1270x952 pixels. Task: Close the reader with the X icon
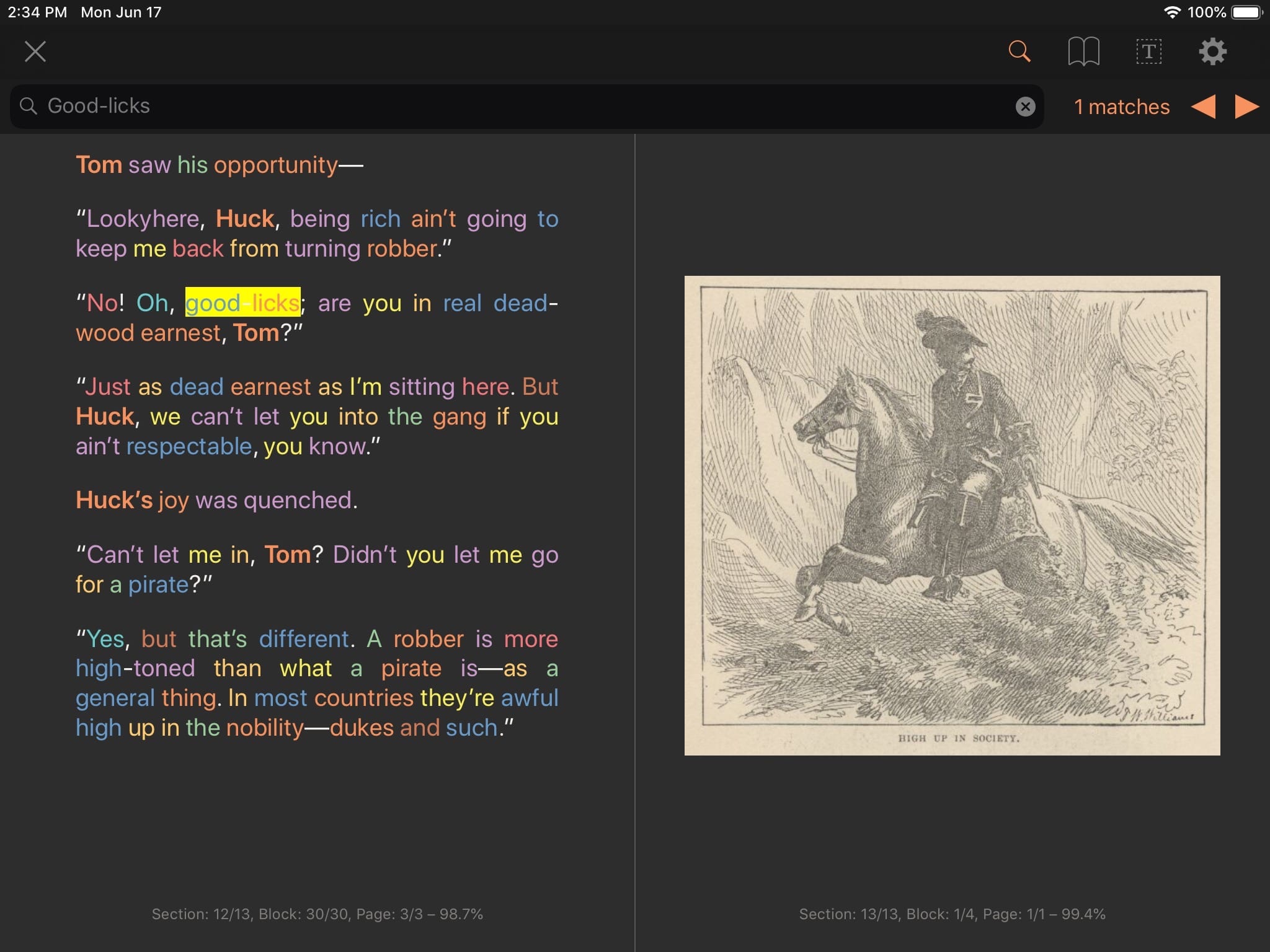point(35,51)
